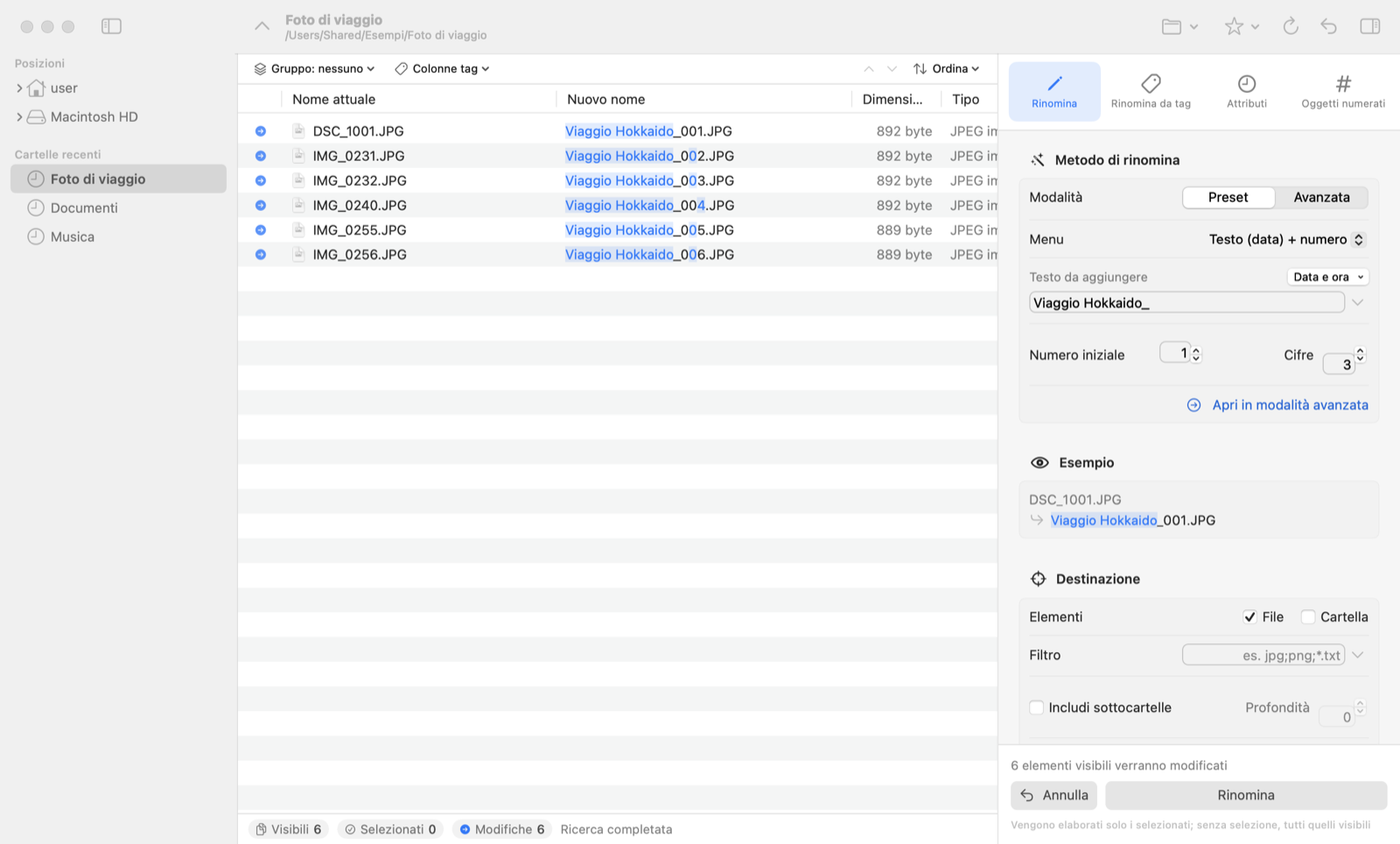1400x844 pixels.
Task: Open the Attributi tab
Action: 1247,91
